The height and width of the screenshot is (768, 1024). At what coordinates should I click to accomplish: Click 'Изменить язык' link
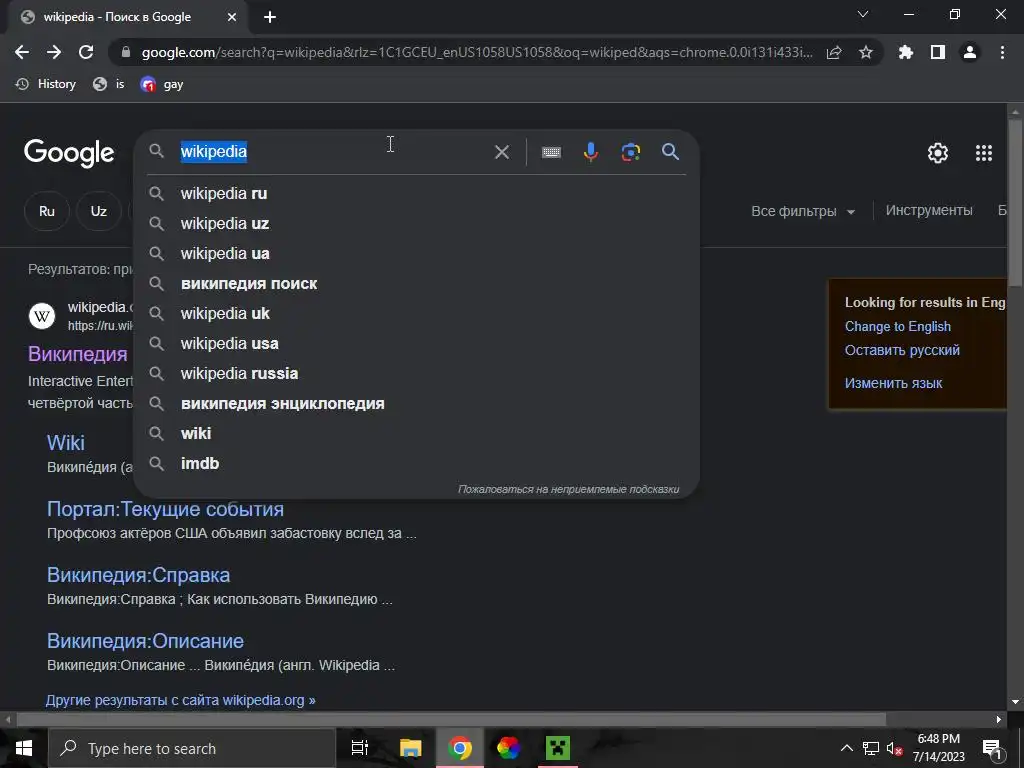pyautogui.click(x=893, y=383)
